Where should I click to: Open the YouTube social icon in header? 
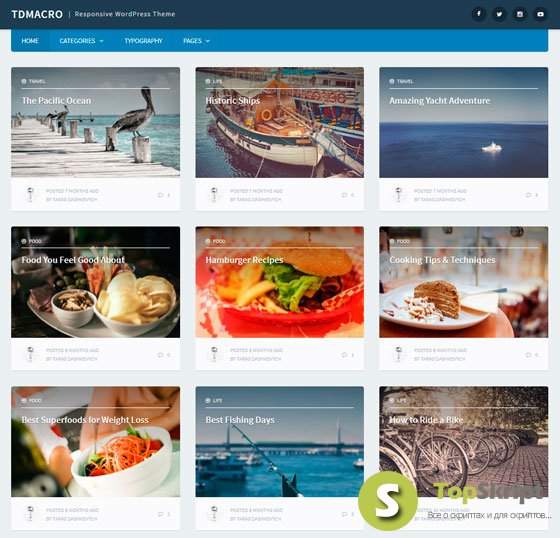540,14
